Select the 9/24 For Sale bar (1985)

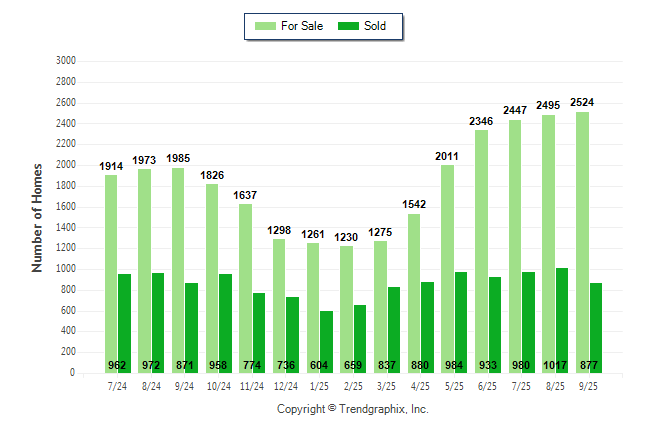point(178,270)
